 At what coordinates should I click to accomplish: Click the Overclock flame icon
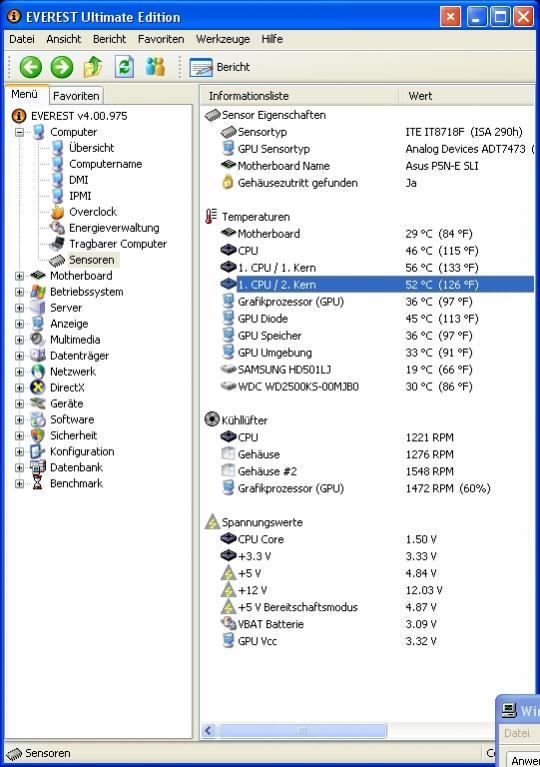(x=58, y=212)
